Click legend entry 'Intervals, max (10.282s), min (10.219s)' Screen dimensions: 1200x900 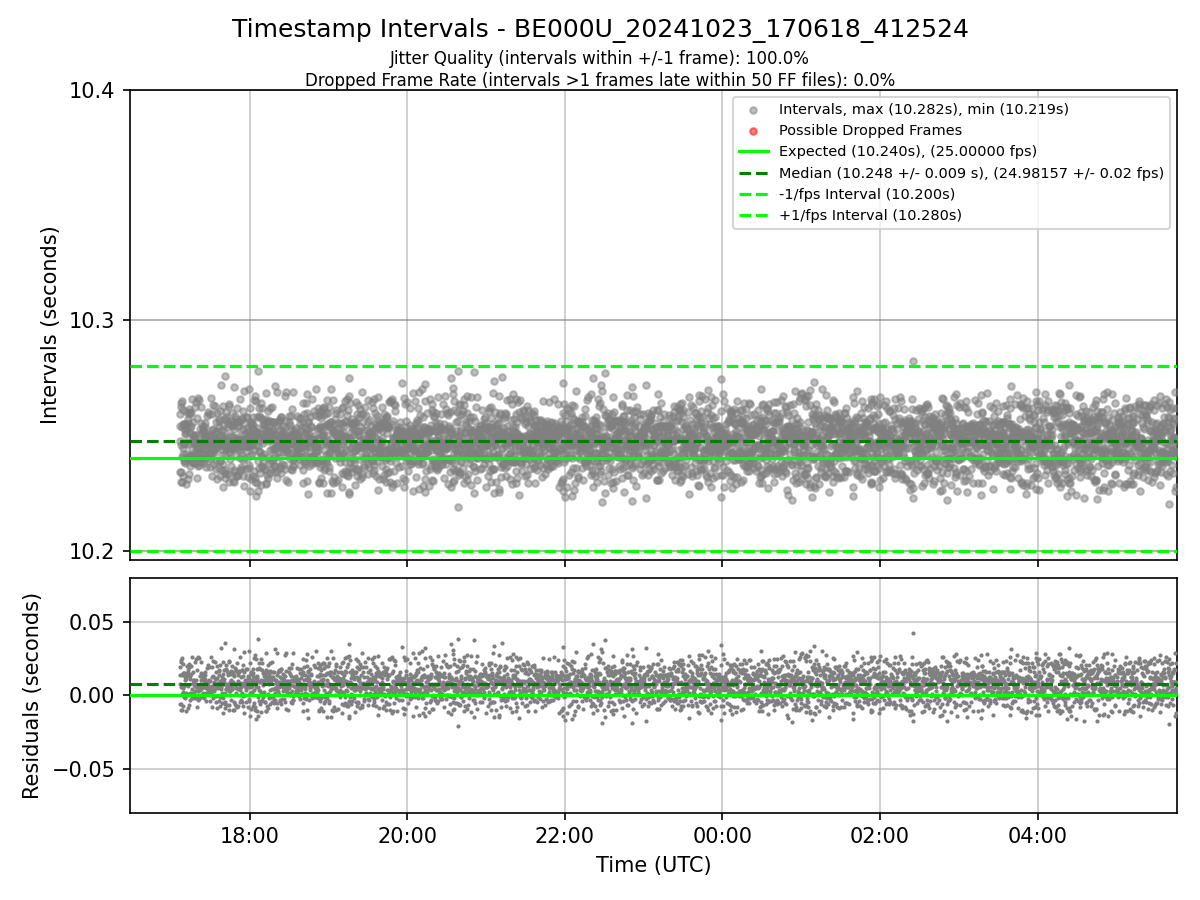(923, 109)
